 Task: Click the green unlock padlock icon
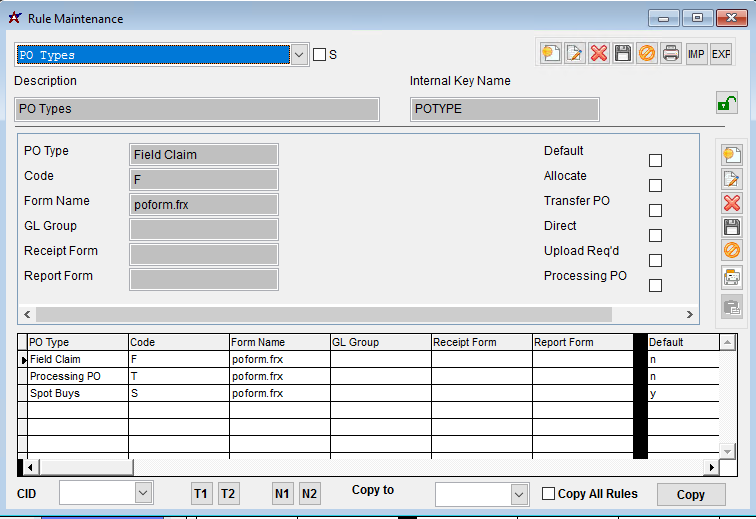click(x=727, y=102)
